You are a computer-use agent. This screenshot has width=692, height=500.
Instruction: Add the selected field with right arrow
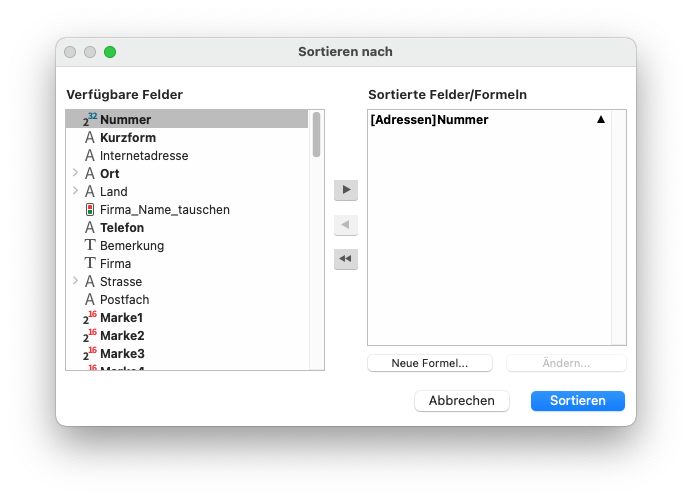(x=346, y=190)
